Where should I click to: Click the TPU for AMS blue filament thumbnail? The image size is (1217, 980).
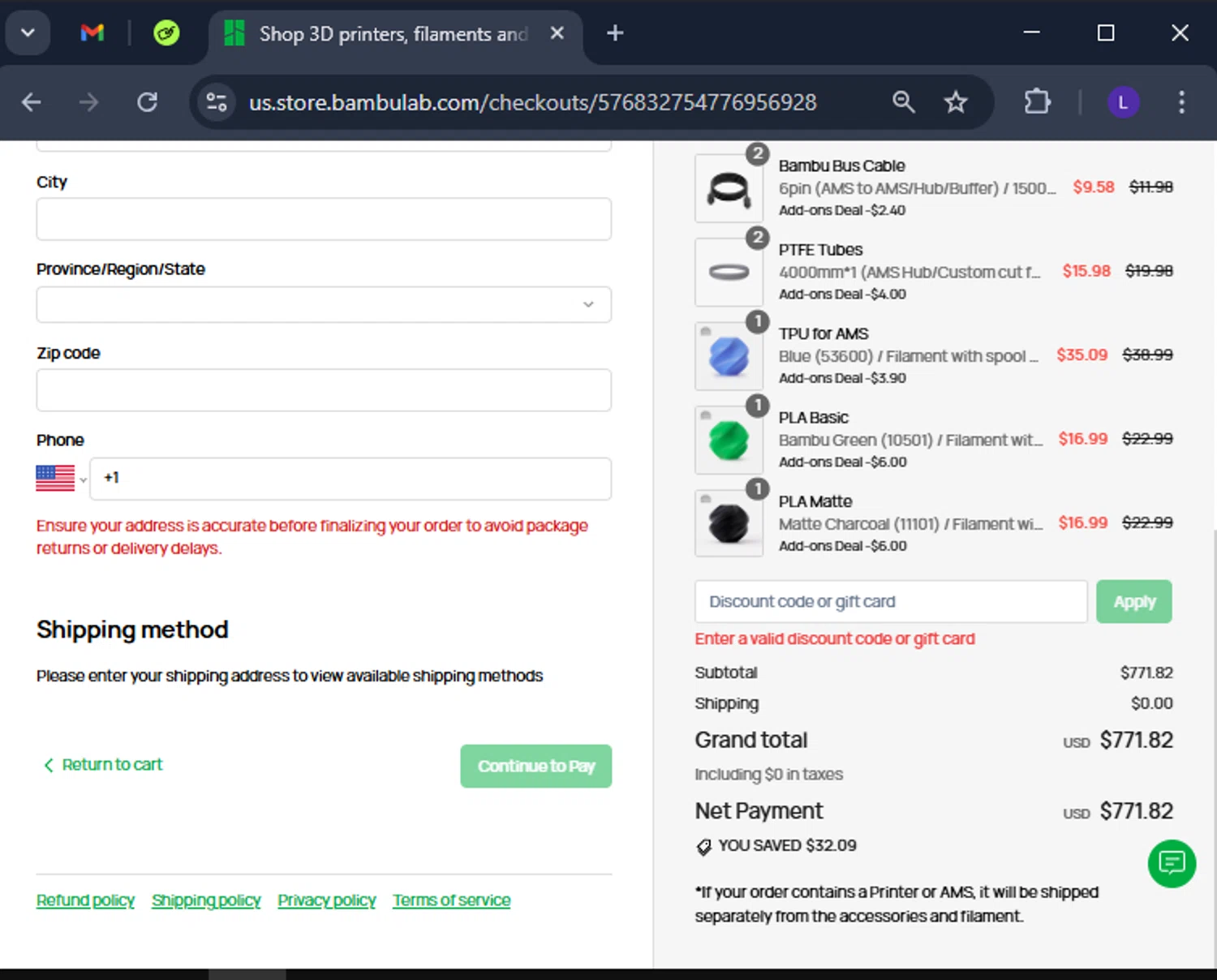tap(729, 356)
